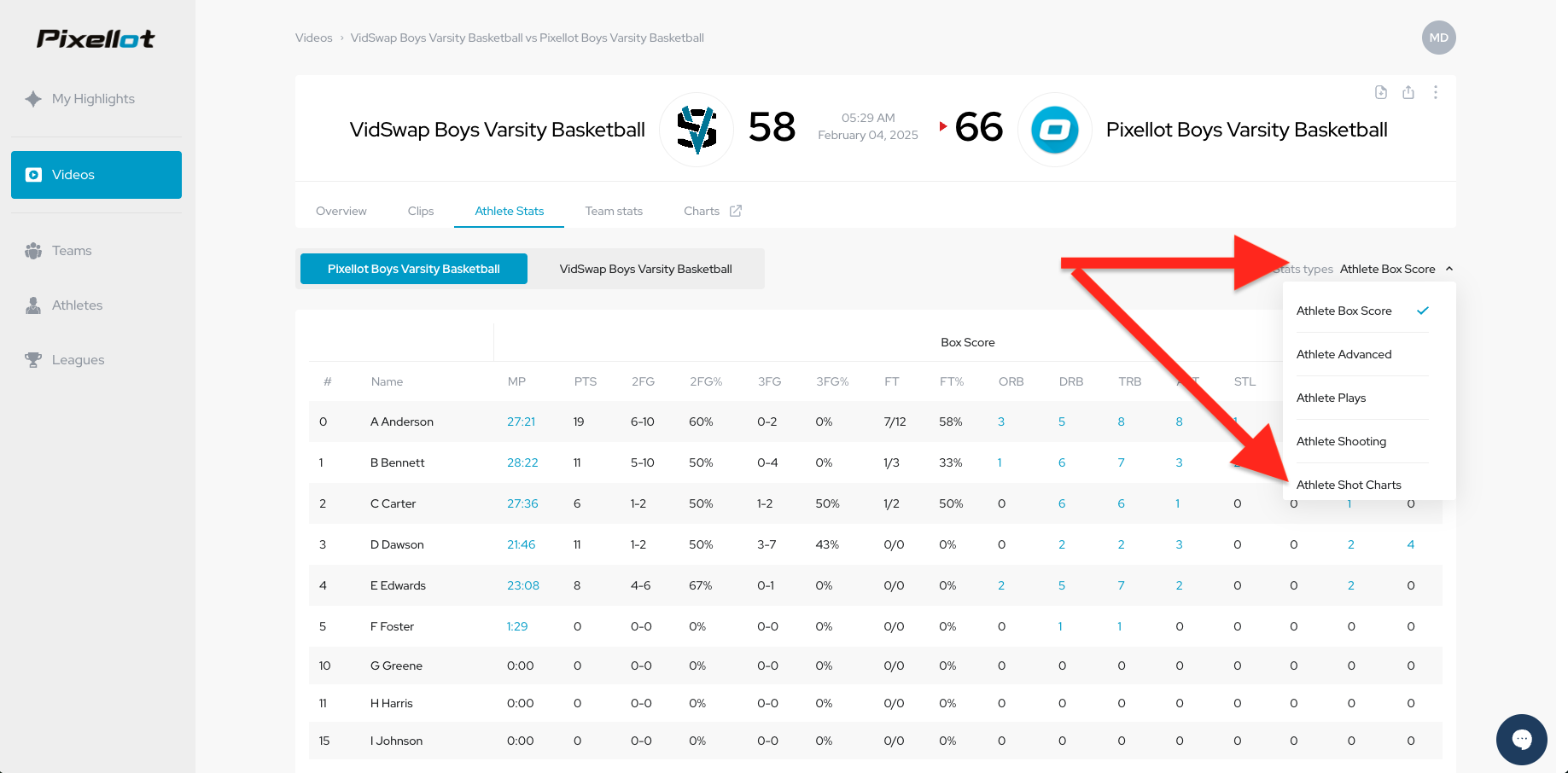Click the STL column header
The width and height of the screenshot is (1568, 773).
(1244, 381)
